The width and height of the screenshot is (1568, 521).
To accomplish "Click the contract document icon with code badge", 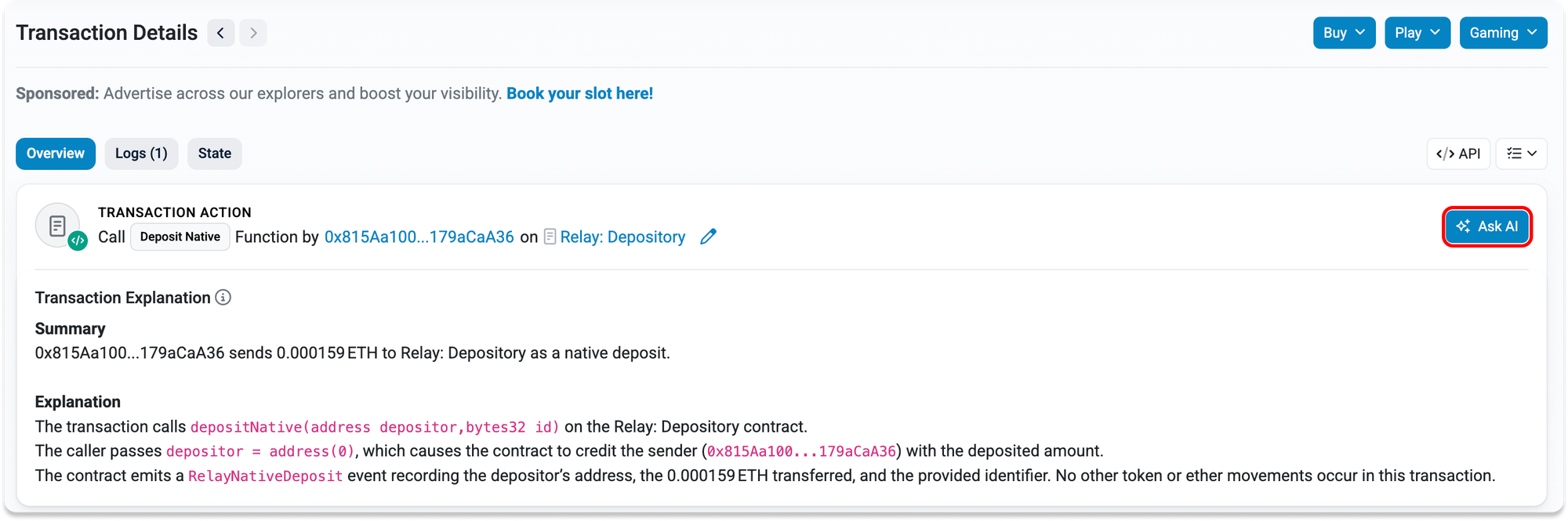I will [59, 226].
